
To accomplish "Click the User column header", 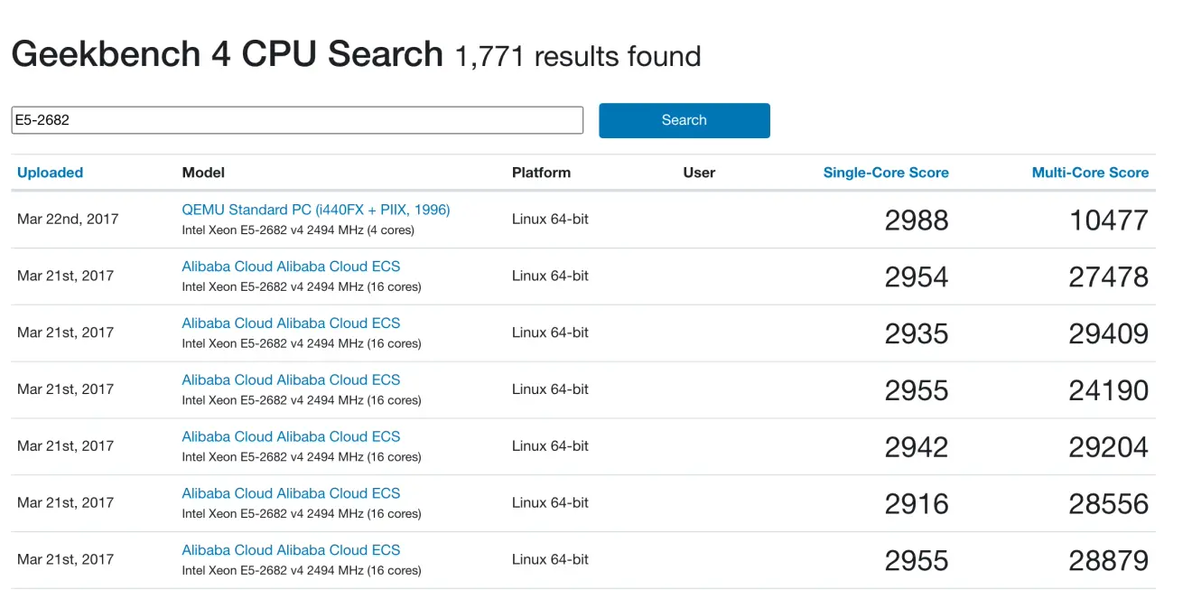I will (x=699, y=172).
